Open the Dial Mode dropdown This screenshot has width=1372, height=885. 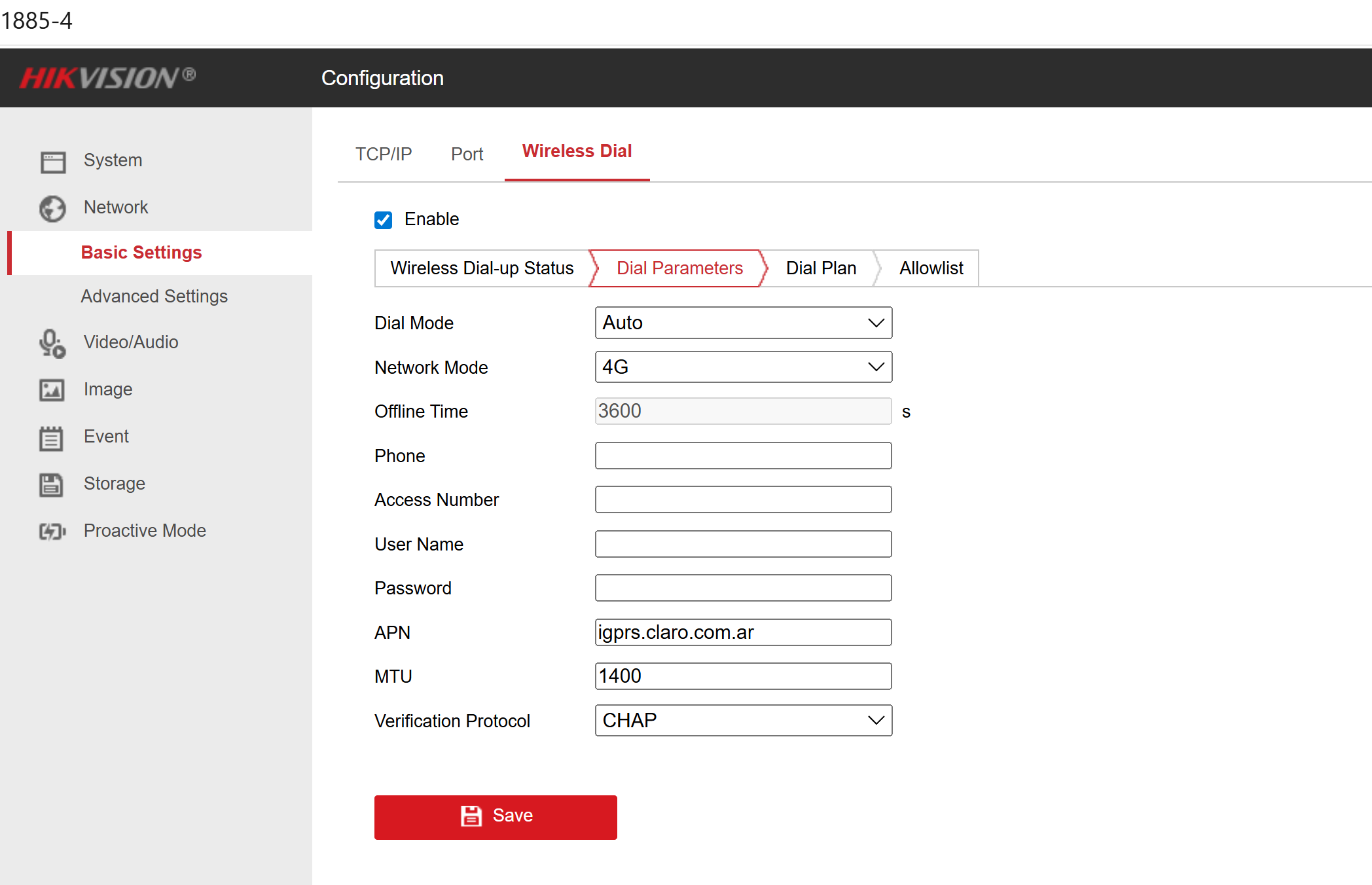743,323
